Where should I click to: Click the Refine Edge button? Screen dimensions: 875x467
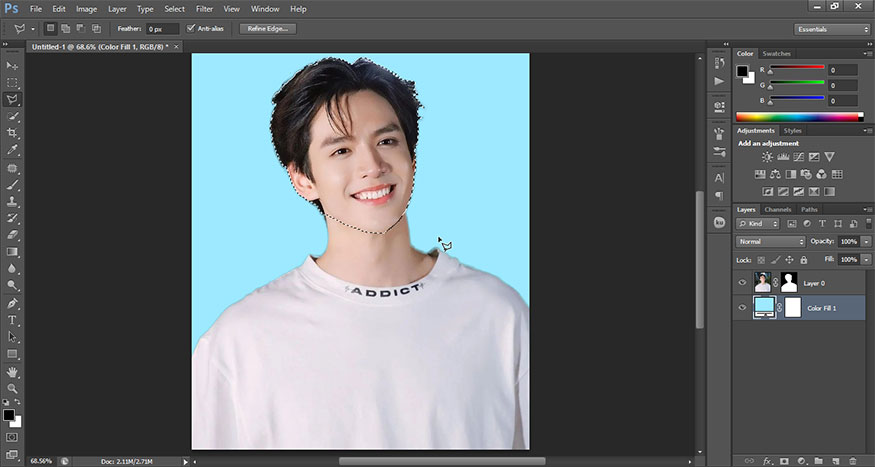point(268,29)
